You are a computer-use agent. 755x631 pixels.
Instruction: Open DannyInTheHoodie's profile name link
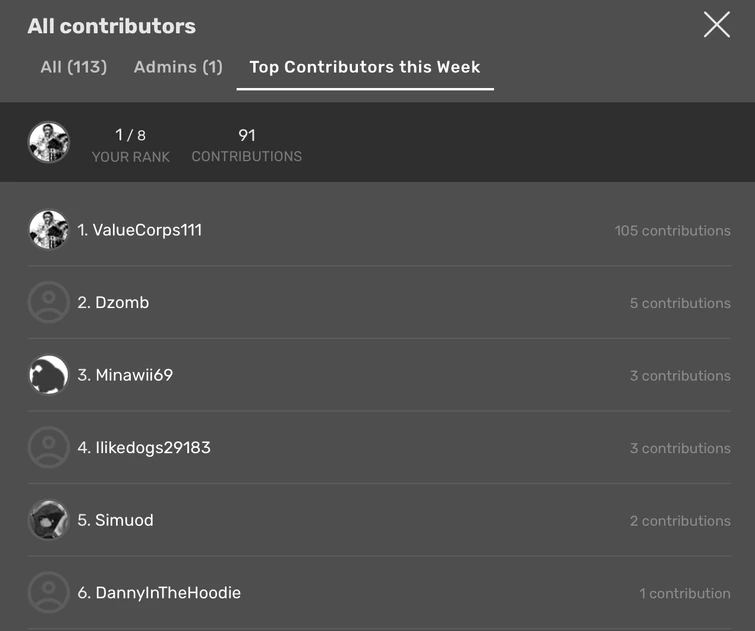tap(167, 593)
